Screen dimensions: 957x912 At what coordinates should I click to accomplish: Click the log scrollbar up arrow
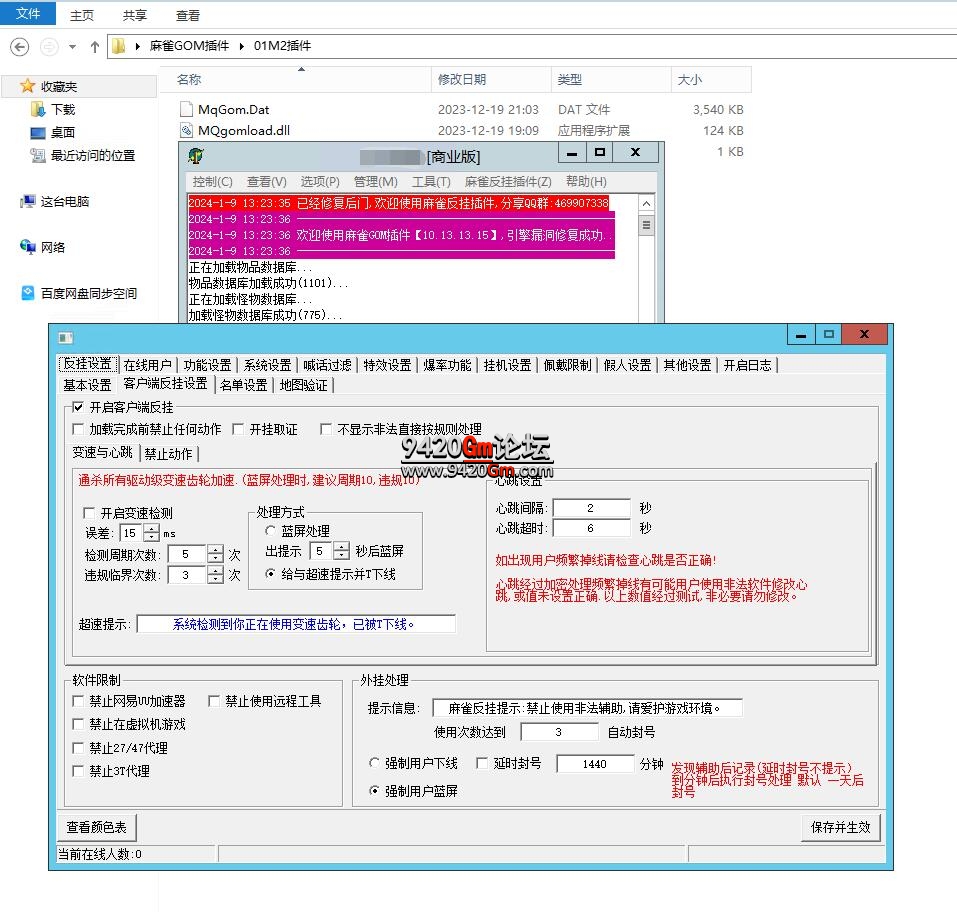[646, 203]
